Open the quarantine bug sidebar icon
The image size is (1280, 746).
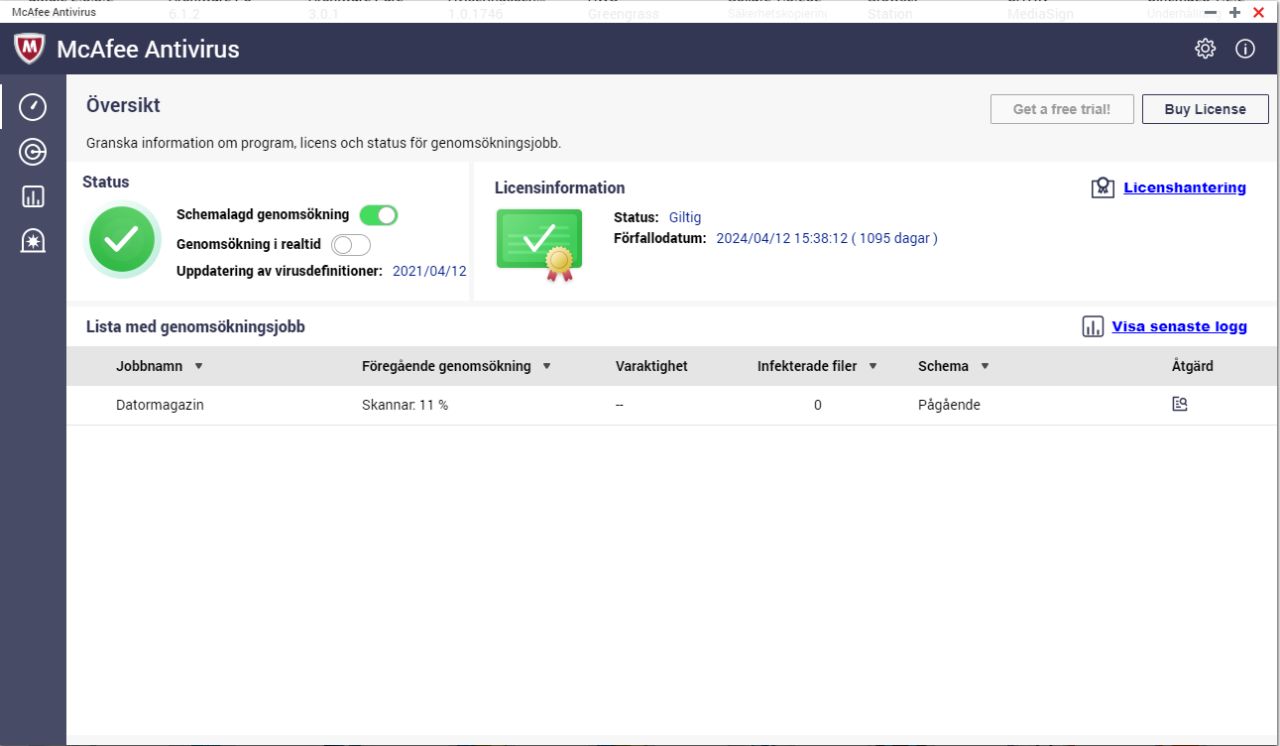33,241
